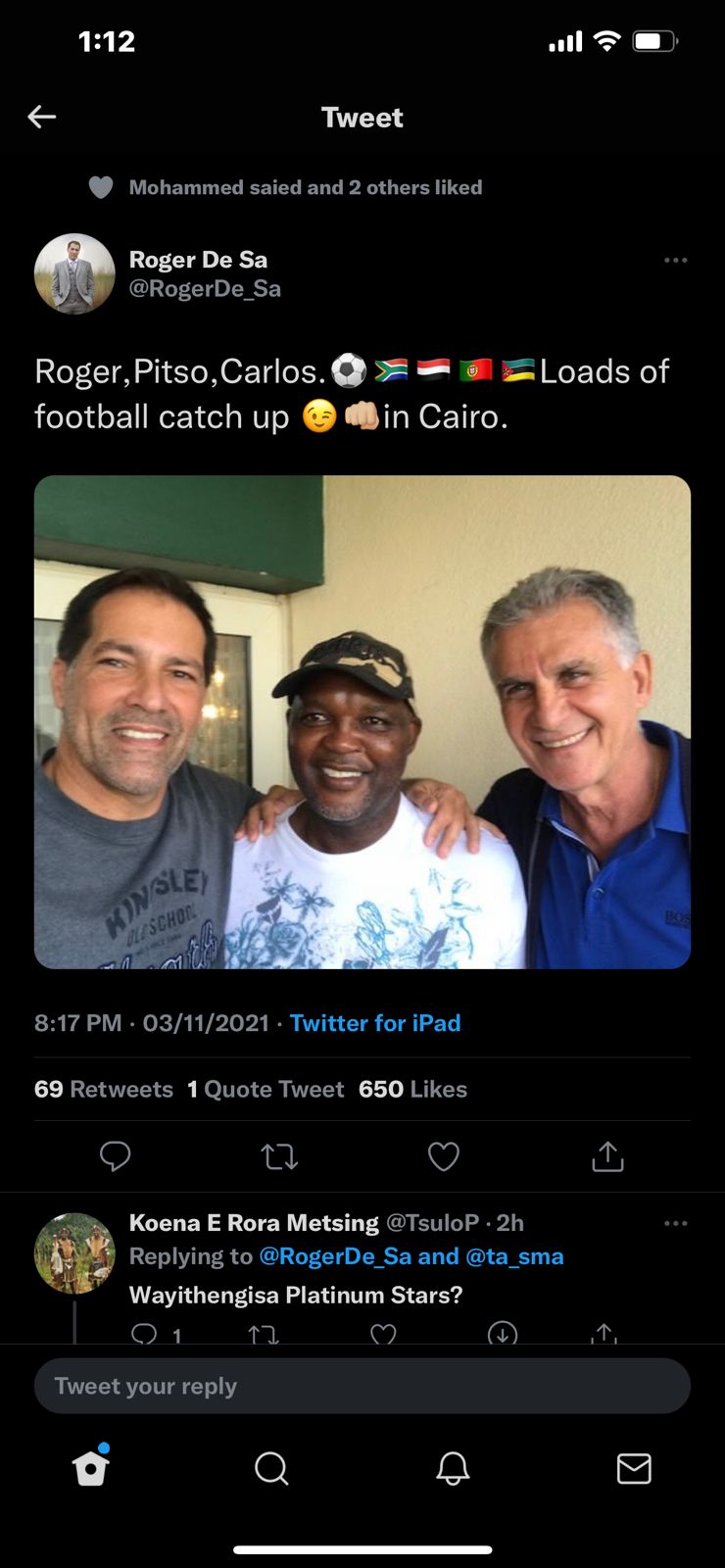The height and width of the screenshot is (1568, 725).
Task: Retweet the Roger De Sa tweet
Action: pyautogui.click(x=279, y=1157)
